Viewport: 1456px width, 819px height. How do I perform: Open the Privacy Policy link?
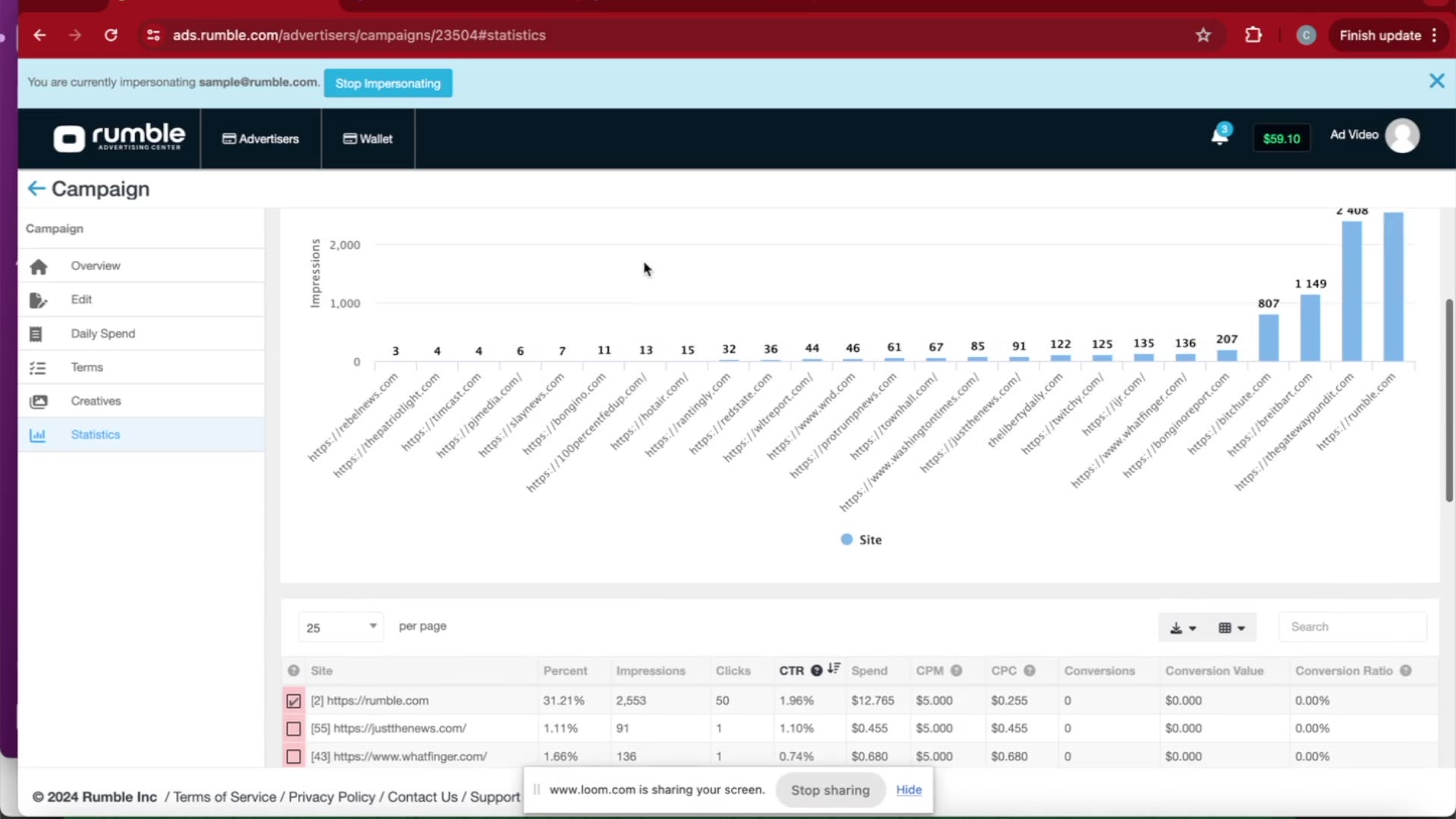coord(331,797)
